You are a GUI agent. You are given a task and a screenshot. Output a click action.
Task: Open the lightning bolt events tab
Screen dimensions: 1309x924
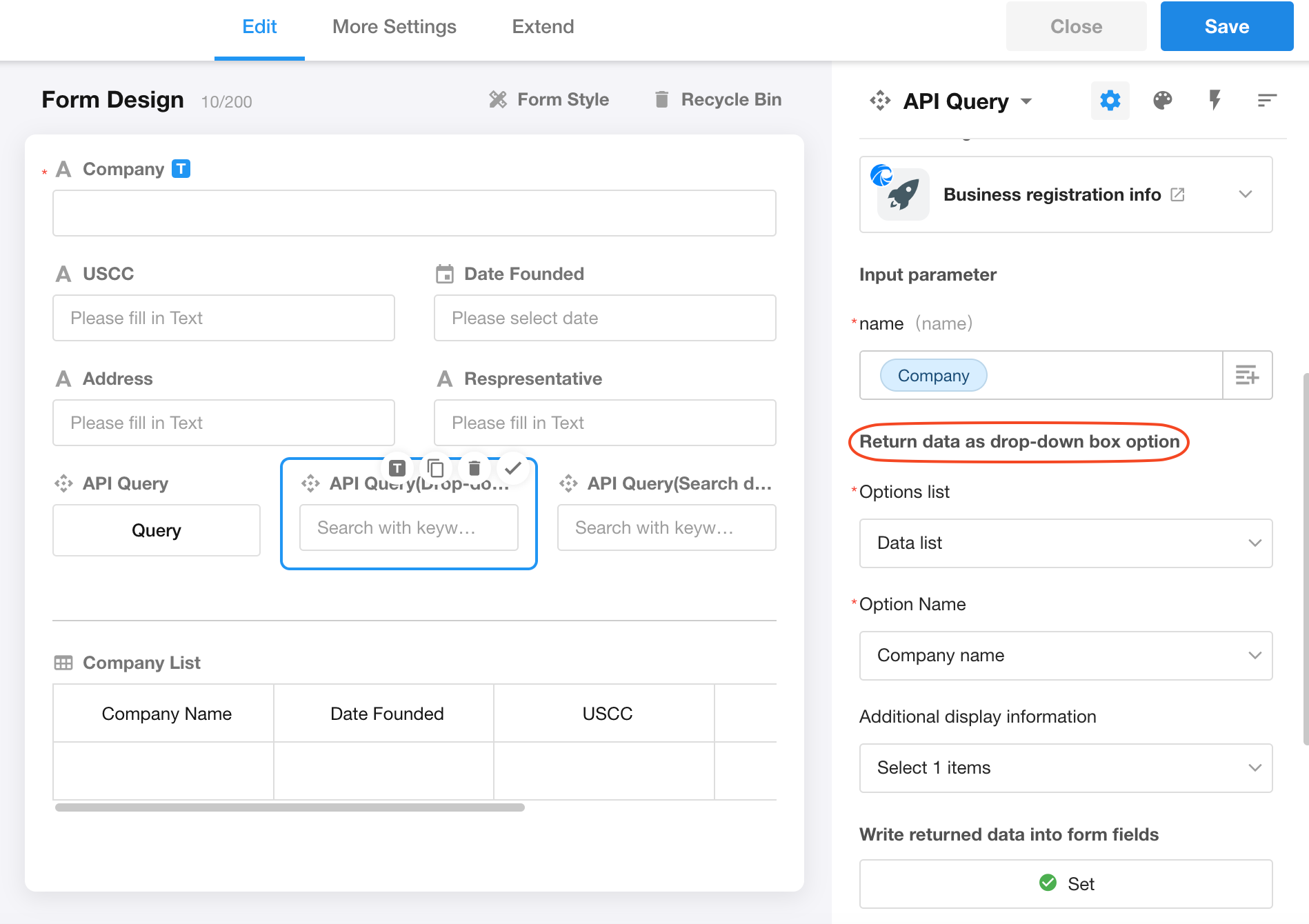tap(1215, 101)
